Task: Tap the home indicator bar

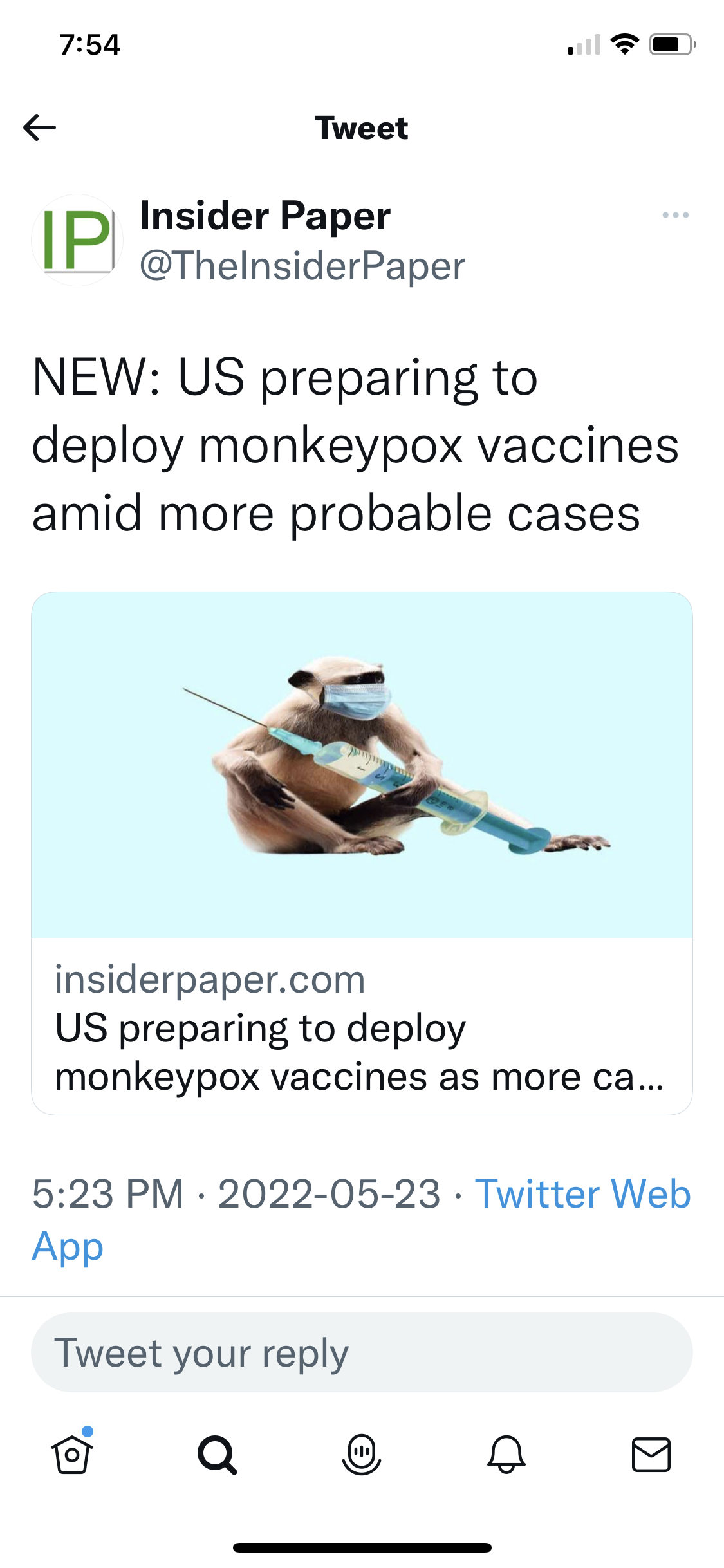Action: (x=362, y=1547)
